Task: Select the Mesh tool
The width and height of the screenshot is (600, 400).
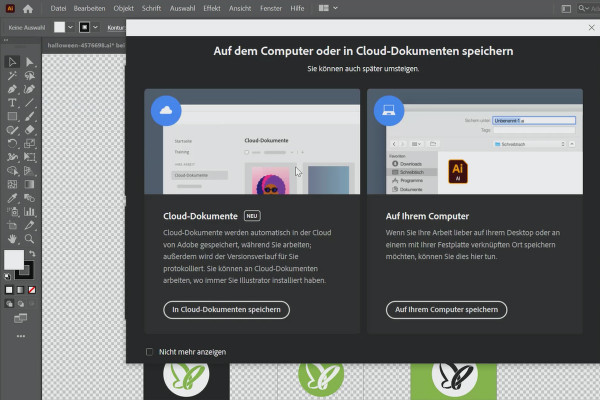Action: (12, 184)
